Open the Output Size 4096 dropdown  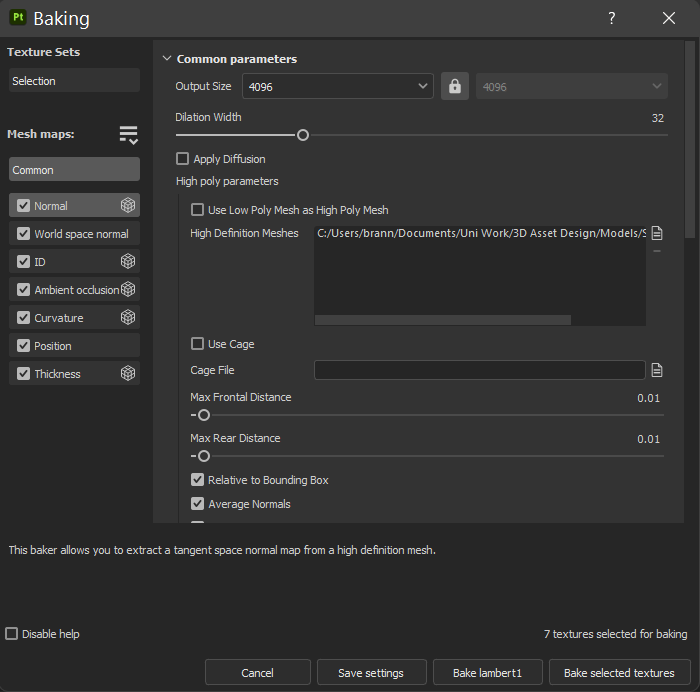(x=337, y=87)
